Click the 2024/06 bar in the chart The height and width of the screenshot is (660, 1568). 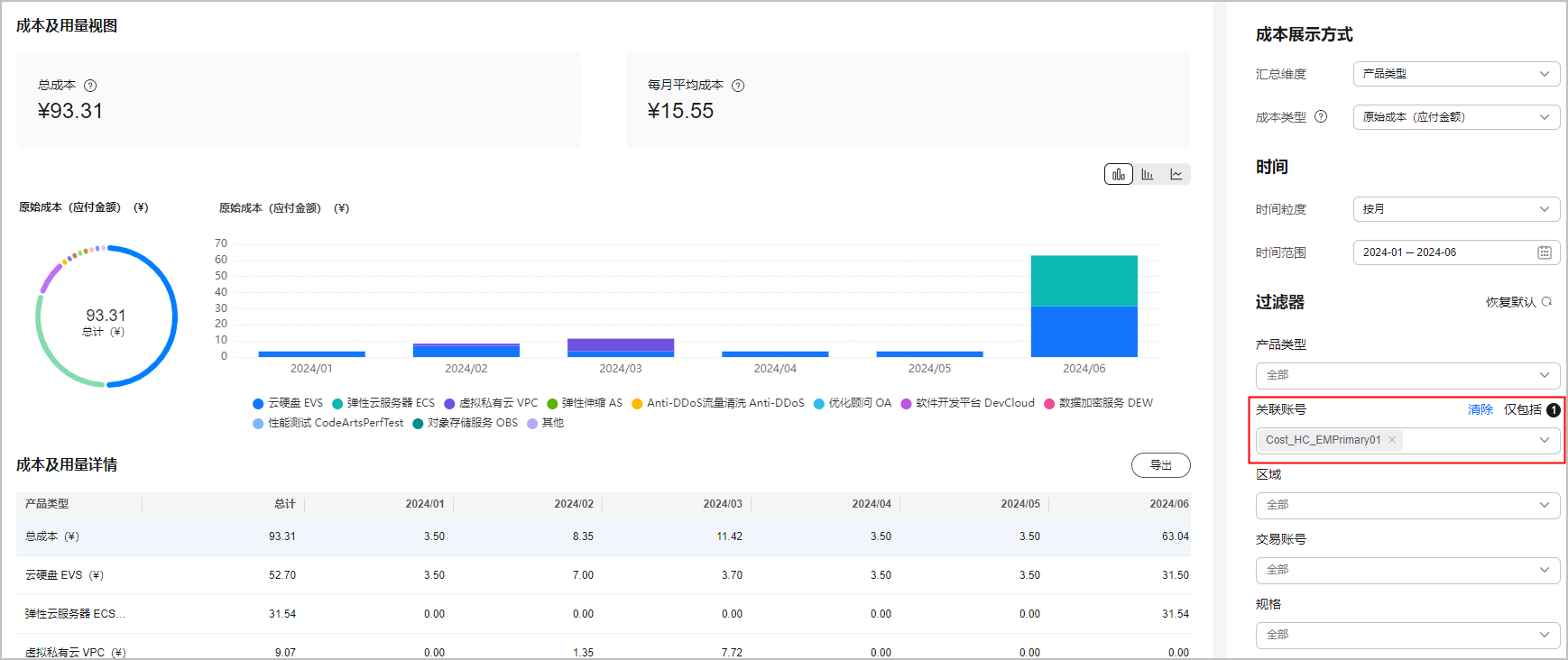(x=1084, y=307)
